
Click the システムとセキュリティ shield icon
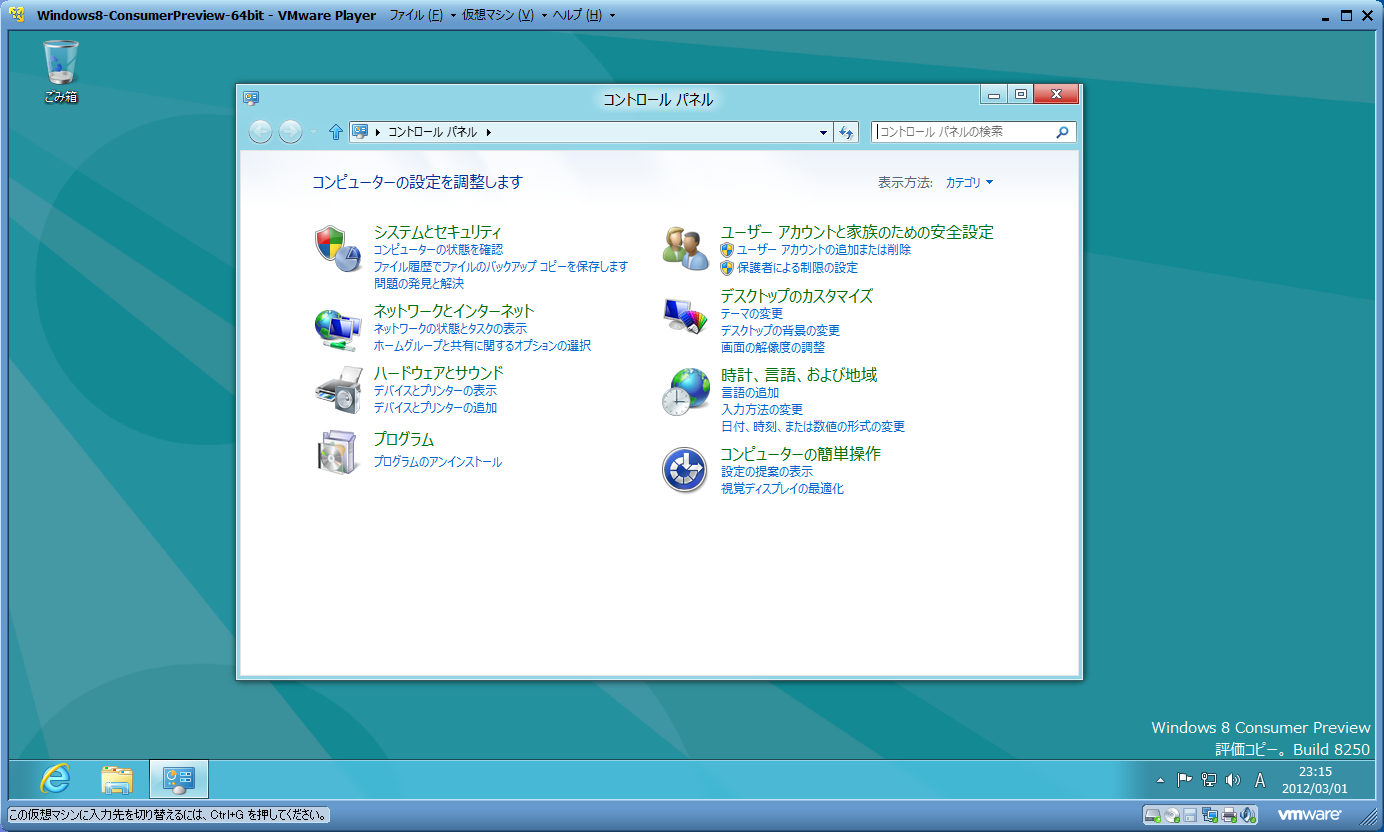click(x=337, y=249)
